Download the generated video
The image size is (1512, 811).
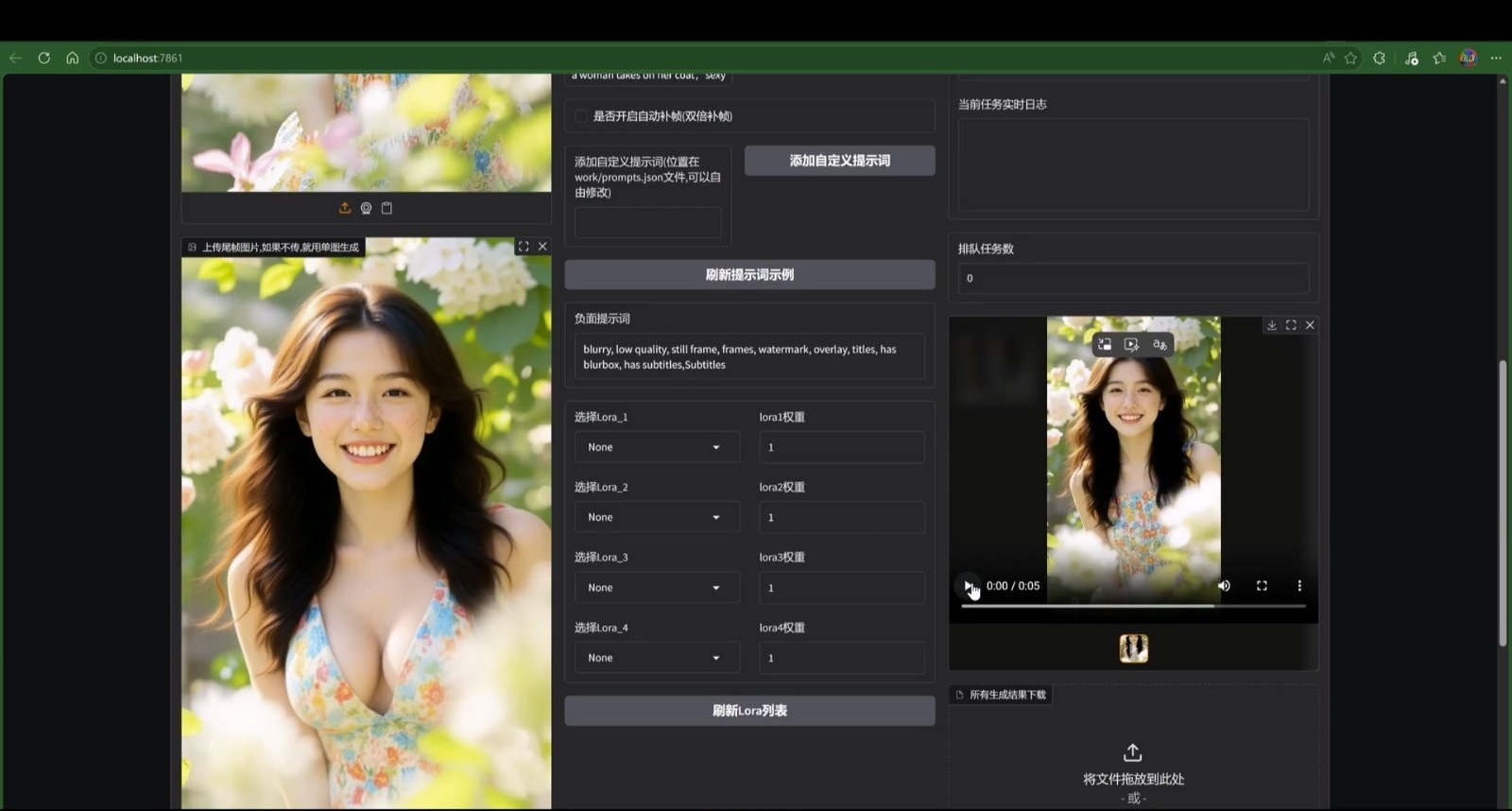pos(1272,325)
